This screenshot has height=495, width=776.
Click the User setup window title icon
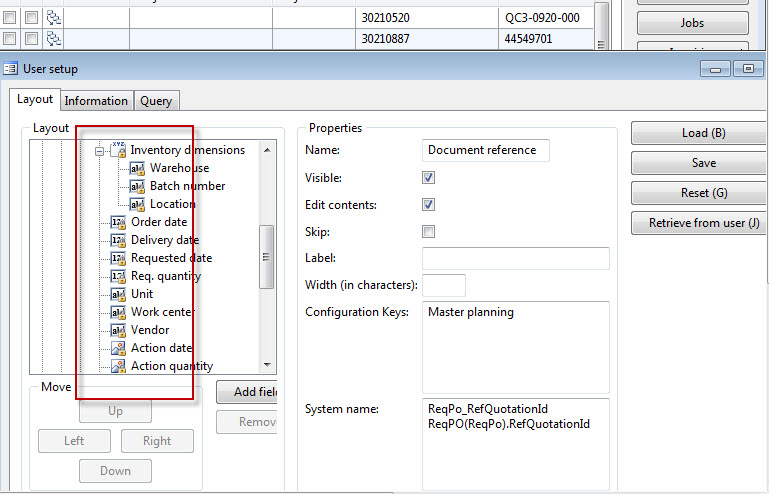point(10,68)
